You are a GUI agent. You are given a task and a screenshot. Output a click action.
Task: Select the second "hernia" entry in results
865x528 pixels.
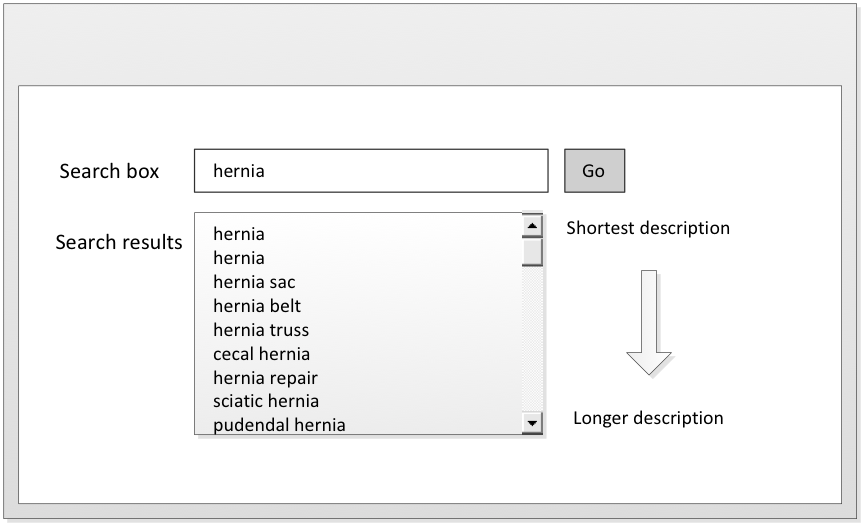239,258
